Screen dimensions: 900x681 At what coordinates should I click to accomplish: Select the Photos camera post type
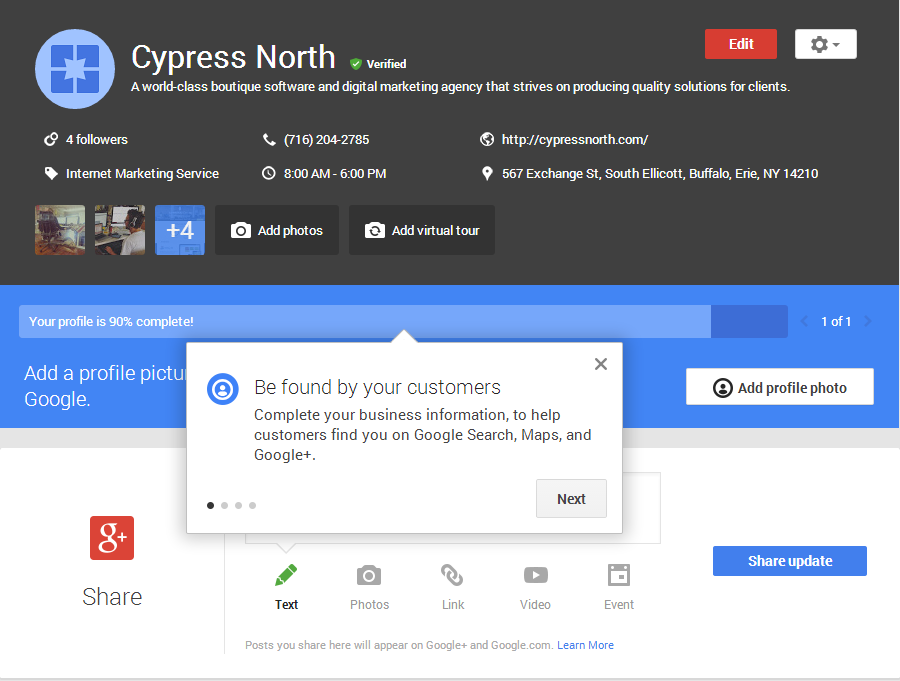[x=369, y=575]
